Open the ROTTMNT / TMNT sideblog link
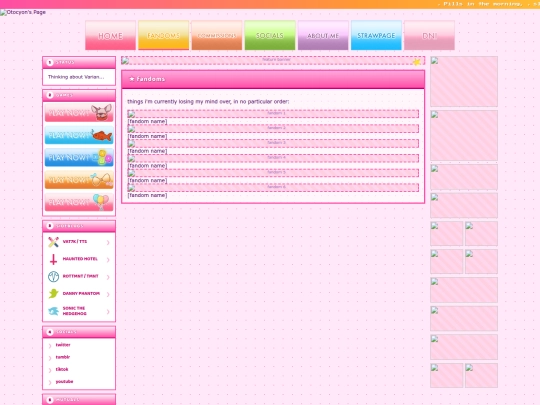This screenshot has width=540, height=405. pos(80,276)
